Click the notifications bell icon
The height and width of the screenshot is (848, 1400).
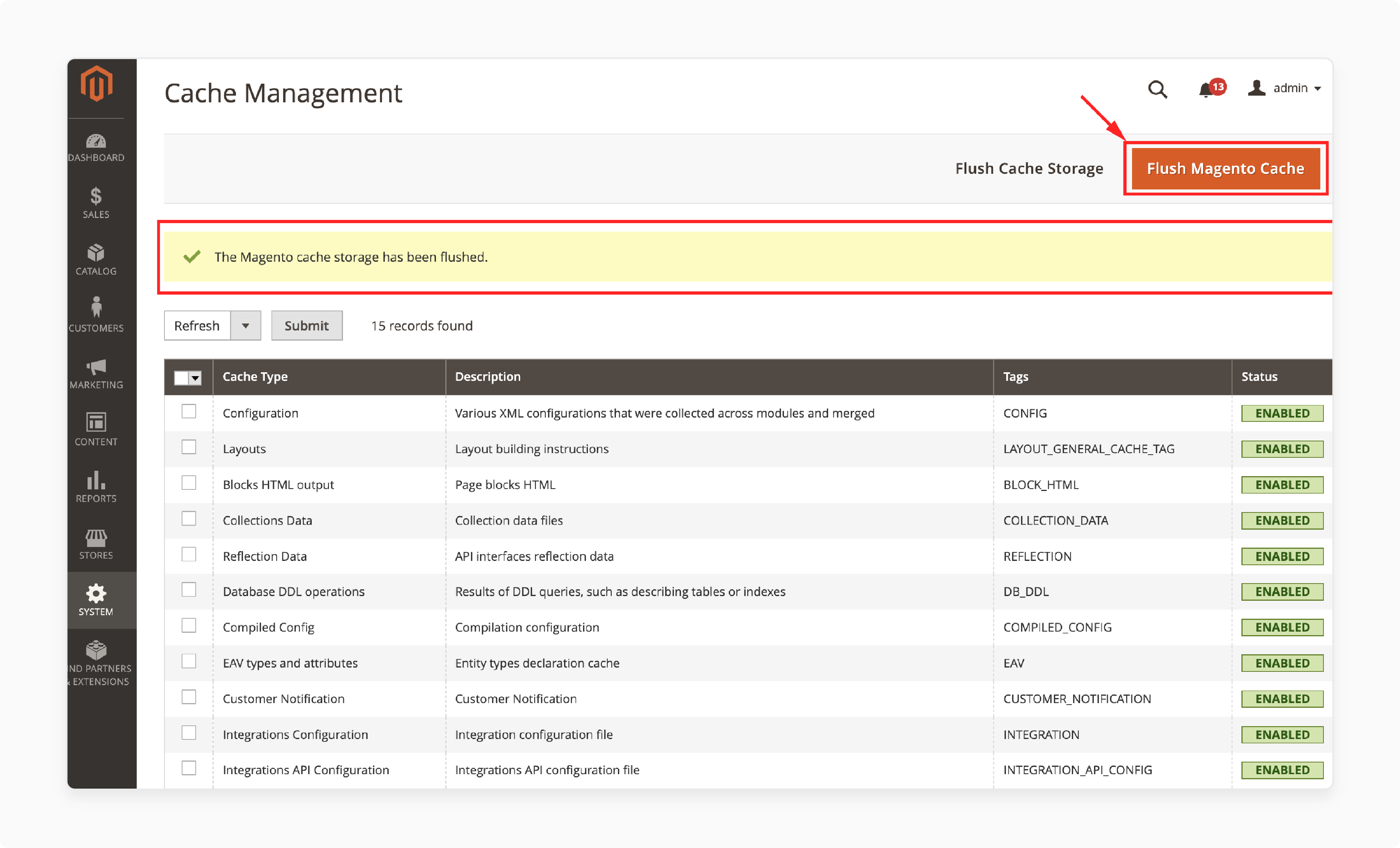1207,89
